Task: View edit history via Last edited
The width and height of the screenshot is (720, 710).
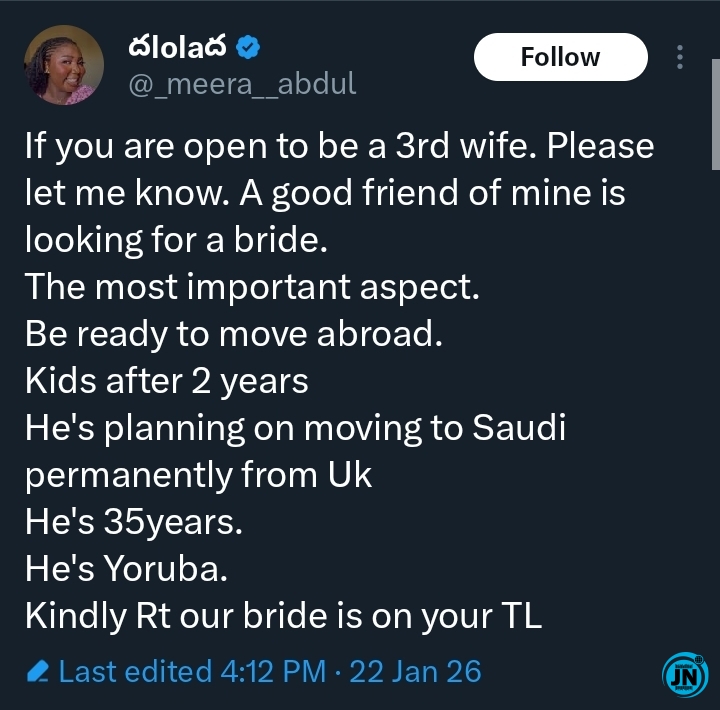Action: coord(137,671)
